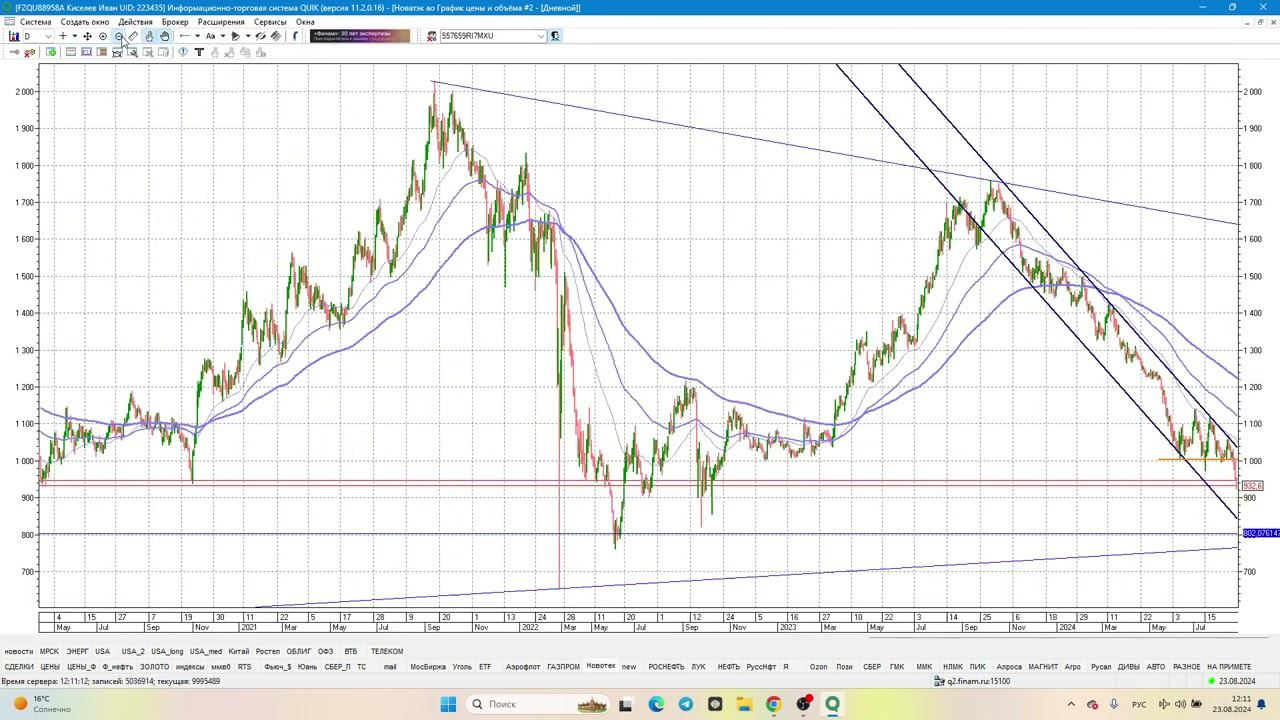Click the 932.6 price label on axis
1280x720 pixels.
pos(1252,486)
